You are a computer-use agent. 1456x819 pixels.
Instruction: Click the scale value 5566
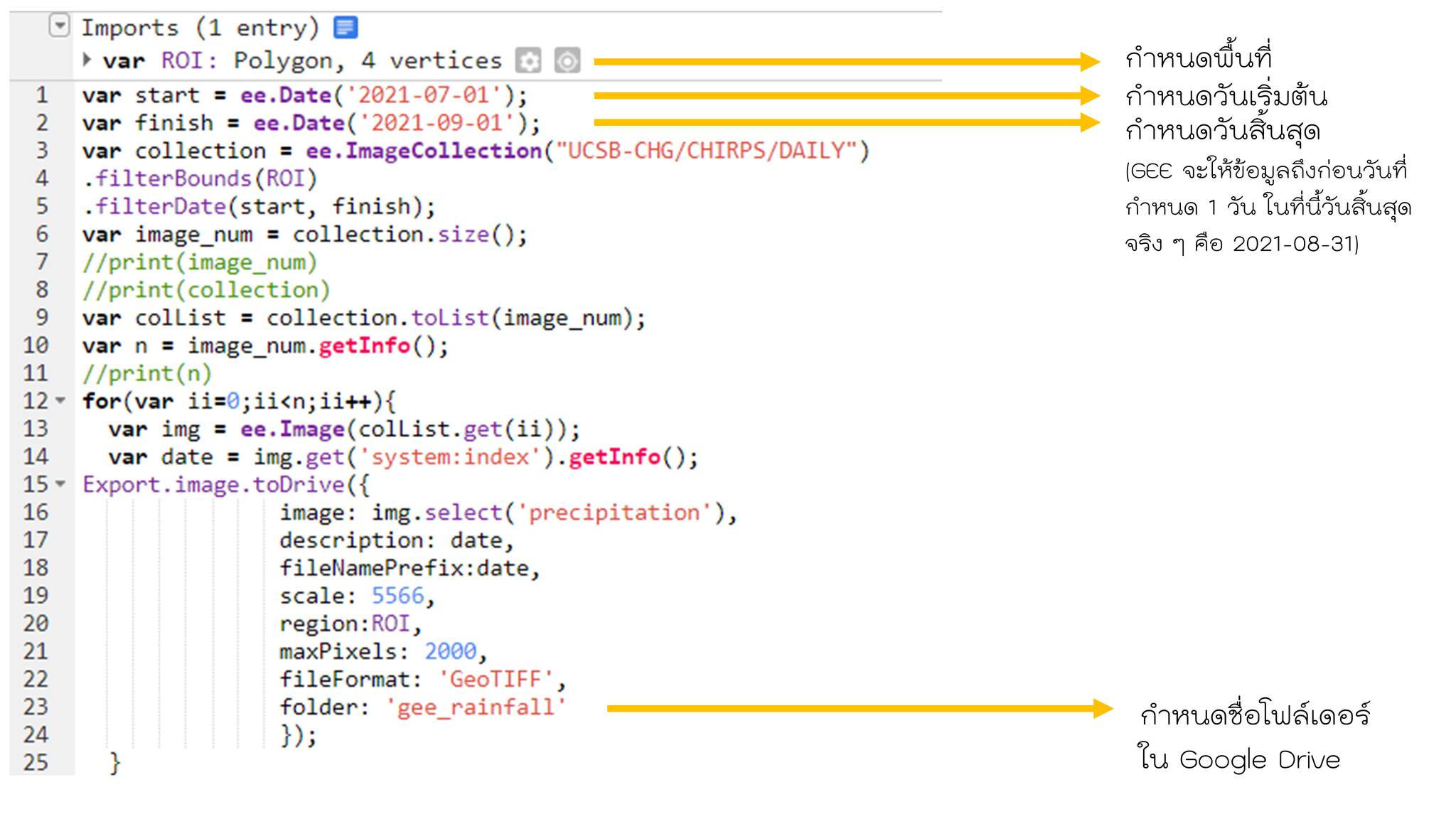coord(398,596)
